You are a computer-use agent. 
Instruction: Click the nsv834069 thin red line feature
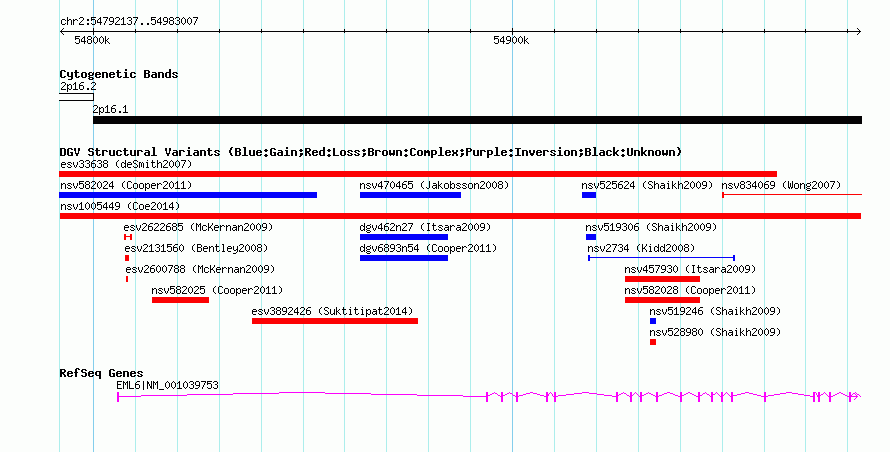792,195
